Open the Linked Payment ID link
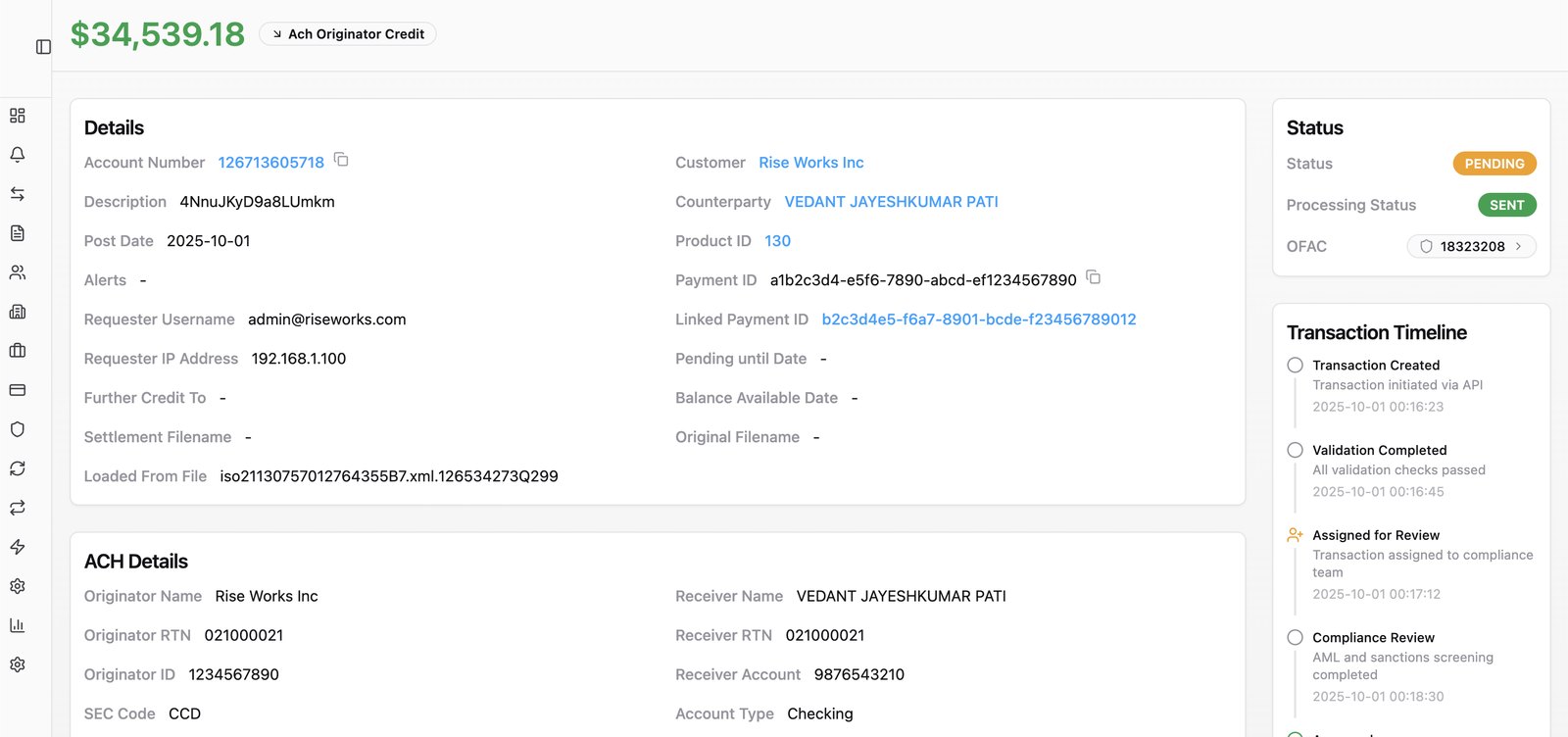This screenshot has height=737, width=1568. pos(979,319)
